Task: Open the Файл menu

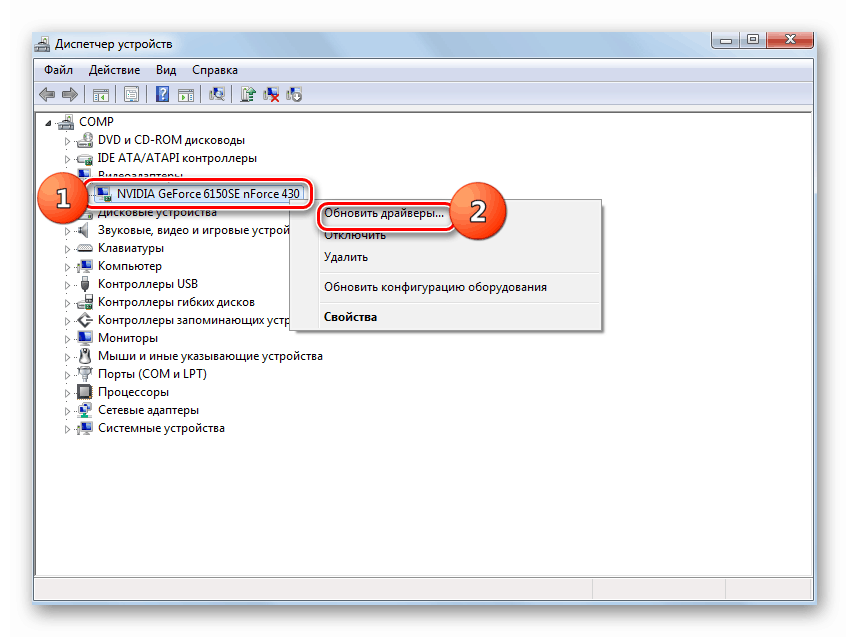Action: click(x=58, y=70)
